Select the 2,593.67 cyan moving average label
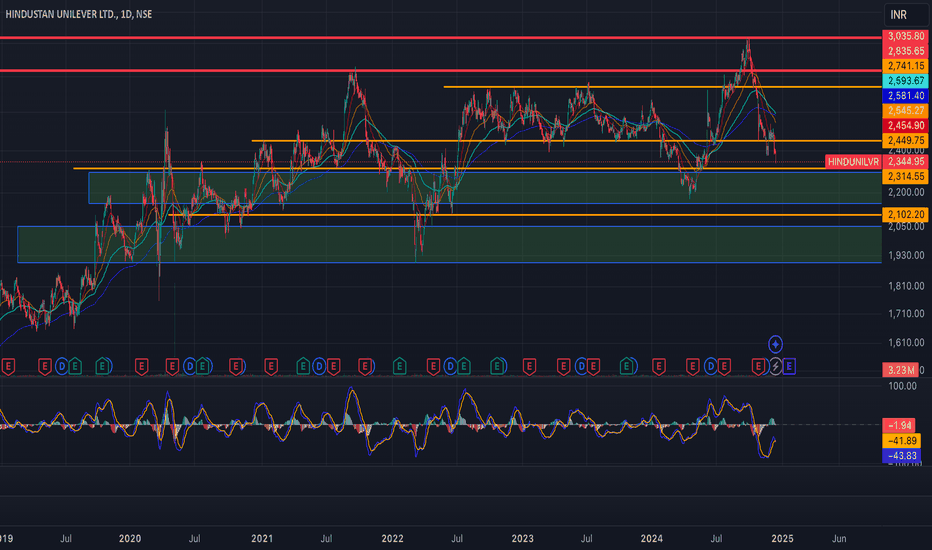Screen dimensions: 932x550 coord(906,81)
